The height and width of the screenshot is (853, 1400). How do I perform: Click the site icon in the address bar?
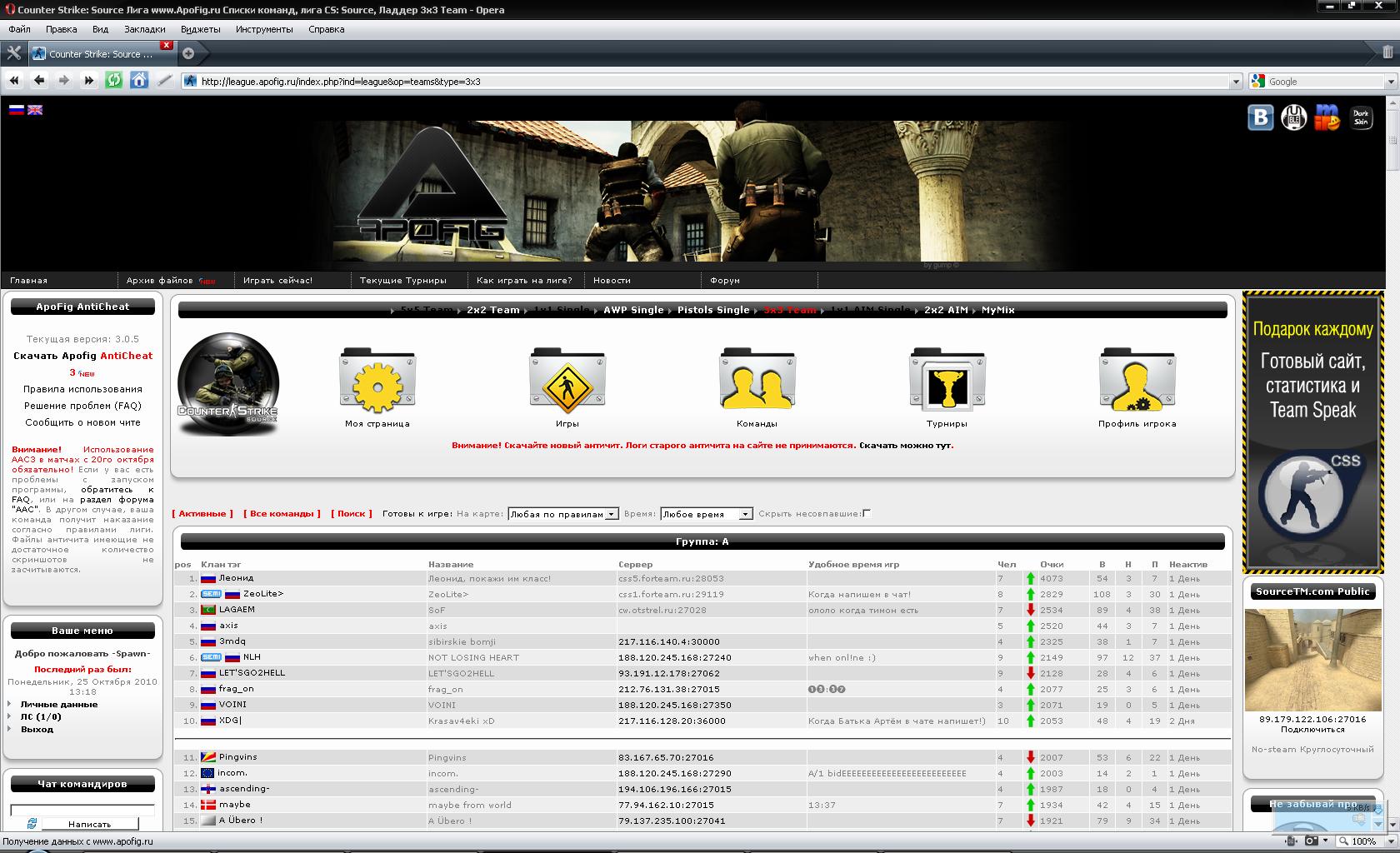[x=191, y=81]
